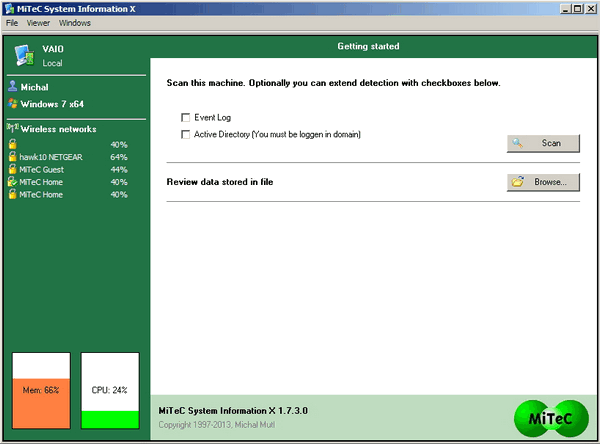Click the Local label under VAIO
The image size is (600, 444).
tap(52, 63)
